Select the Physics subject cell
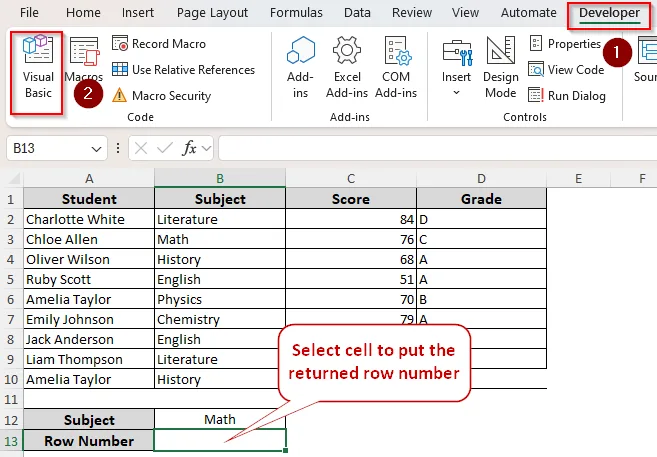The width and height of the screenshot is (657, 457). coord(220,300)
